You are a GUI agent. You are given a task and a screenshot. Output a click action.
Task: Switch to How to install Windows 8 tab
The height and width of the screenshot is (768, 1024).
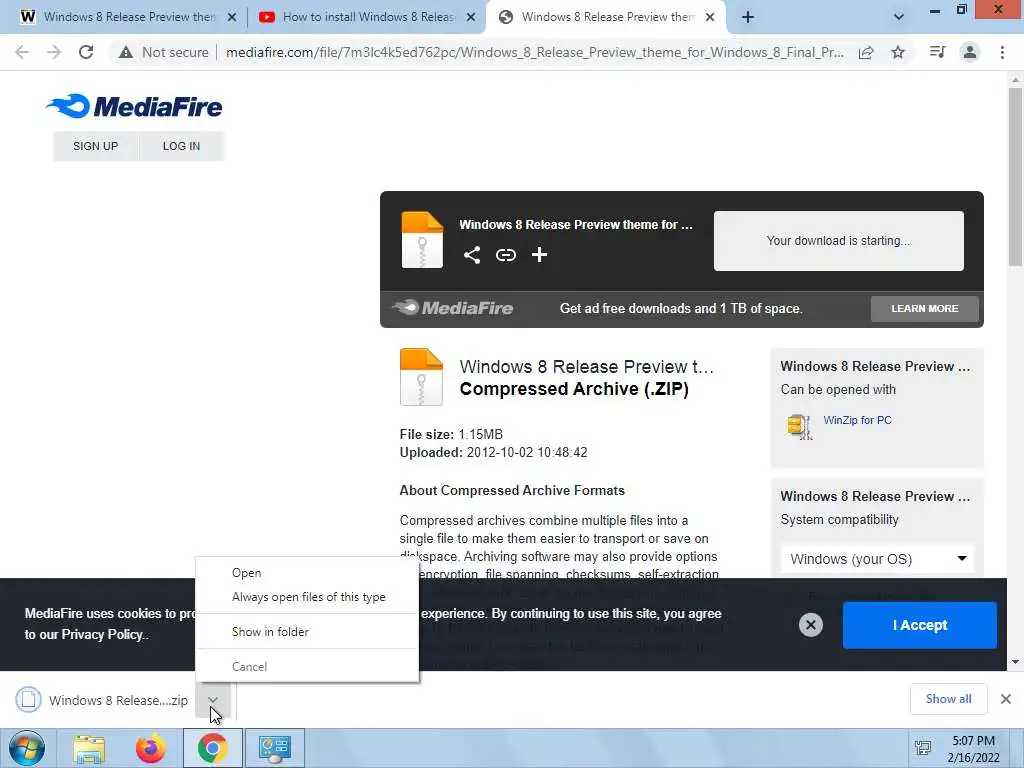pyautogui.click(x=366, y=17)
